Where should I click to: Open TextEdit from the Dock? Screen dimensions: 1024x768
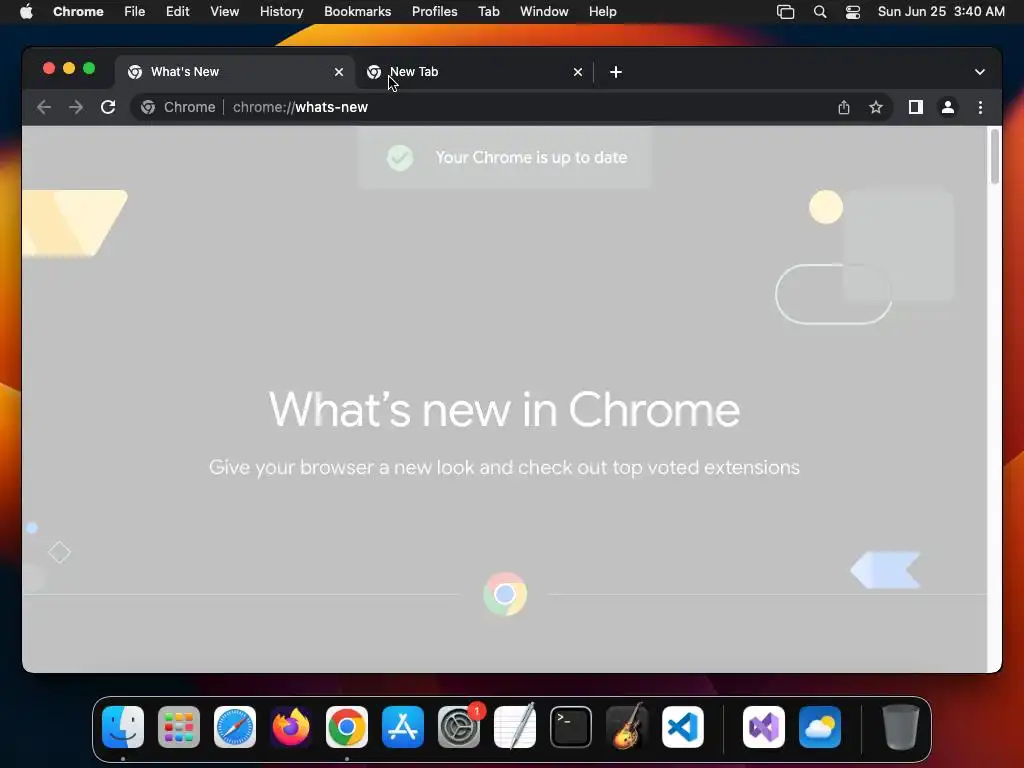pyautogui.click(x=515, y=727)
